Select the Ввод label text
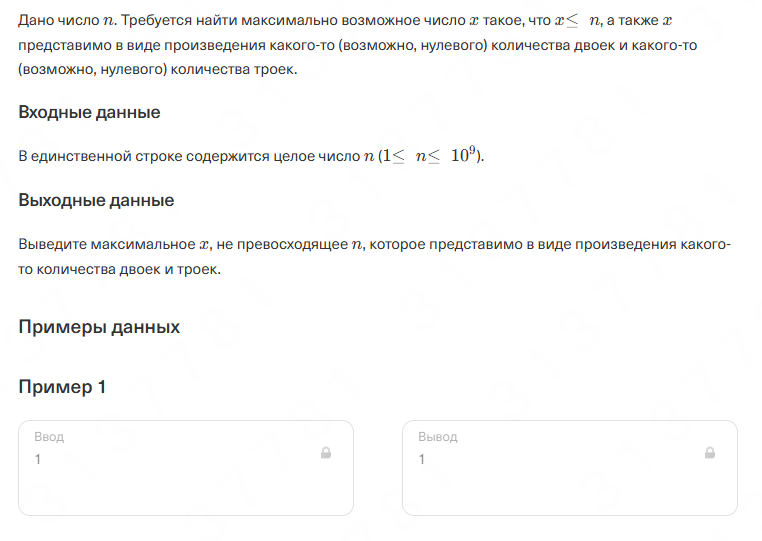Image resolution: width=762 pixels, height=541 pixels. click(49, 436)
